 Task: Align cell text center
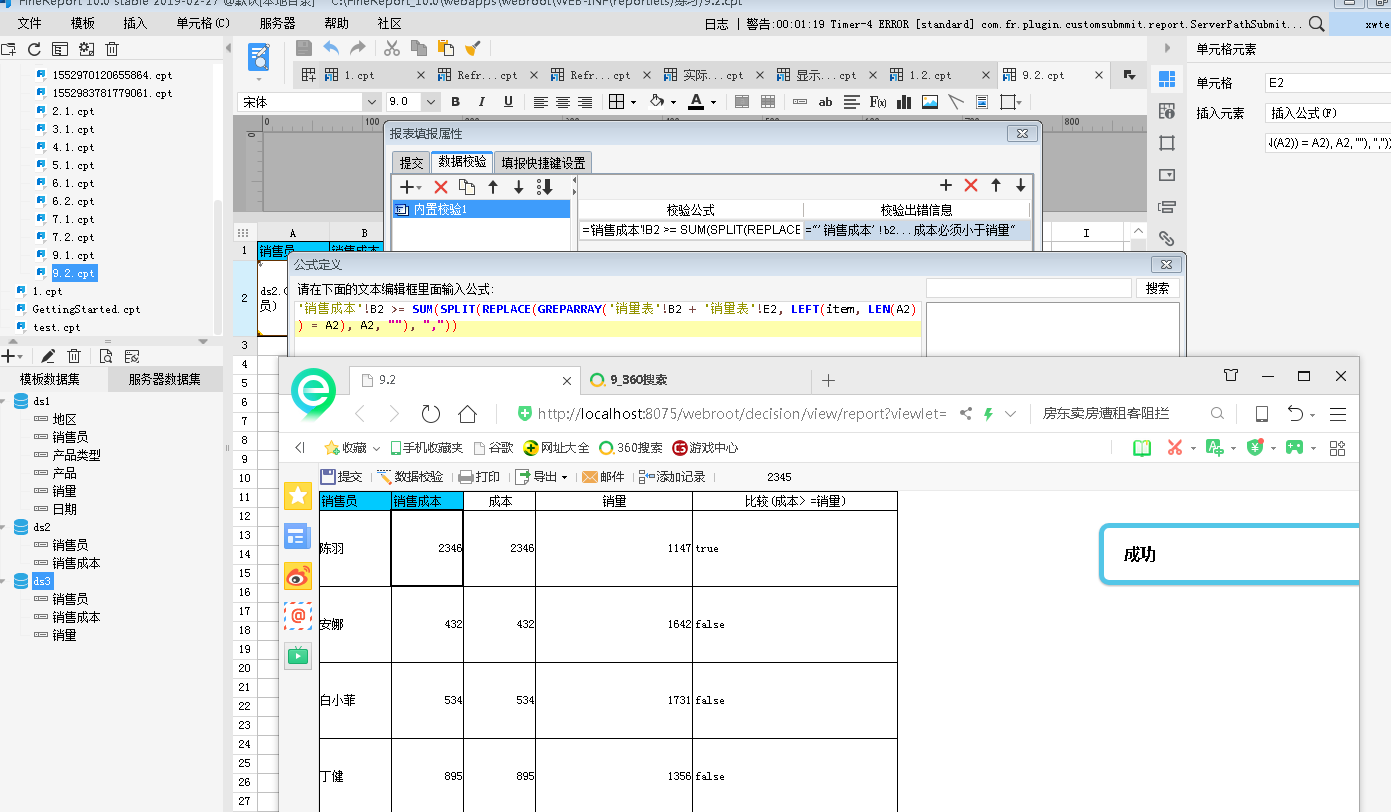click(563, 102)
